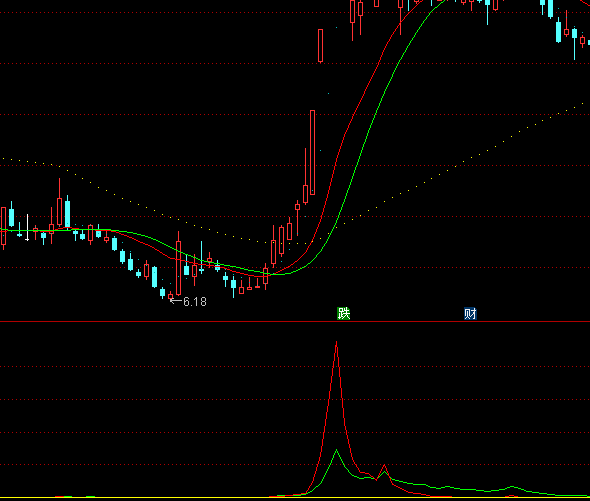
Task: Select the yellow baseline at indicator panel bottom
Action: point(295,498)
